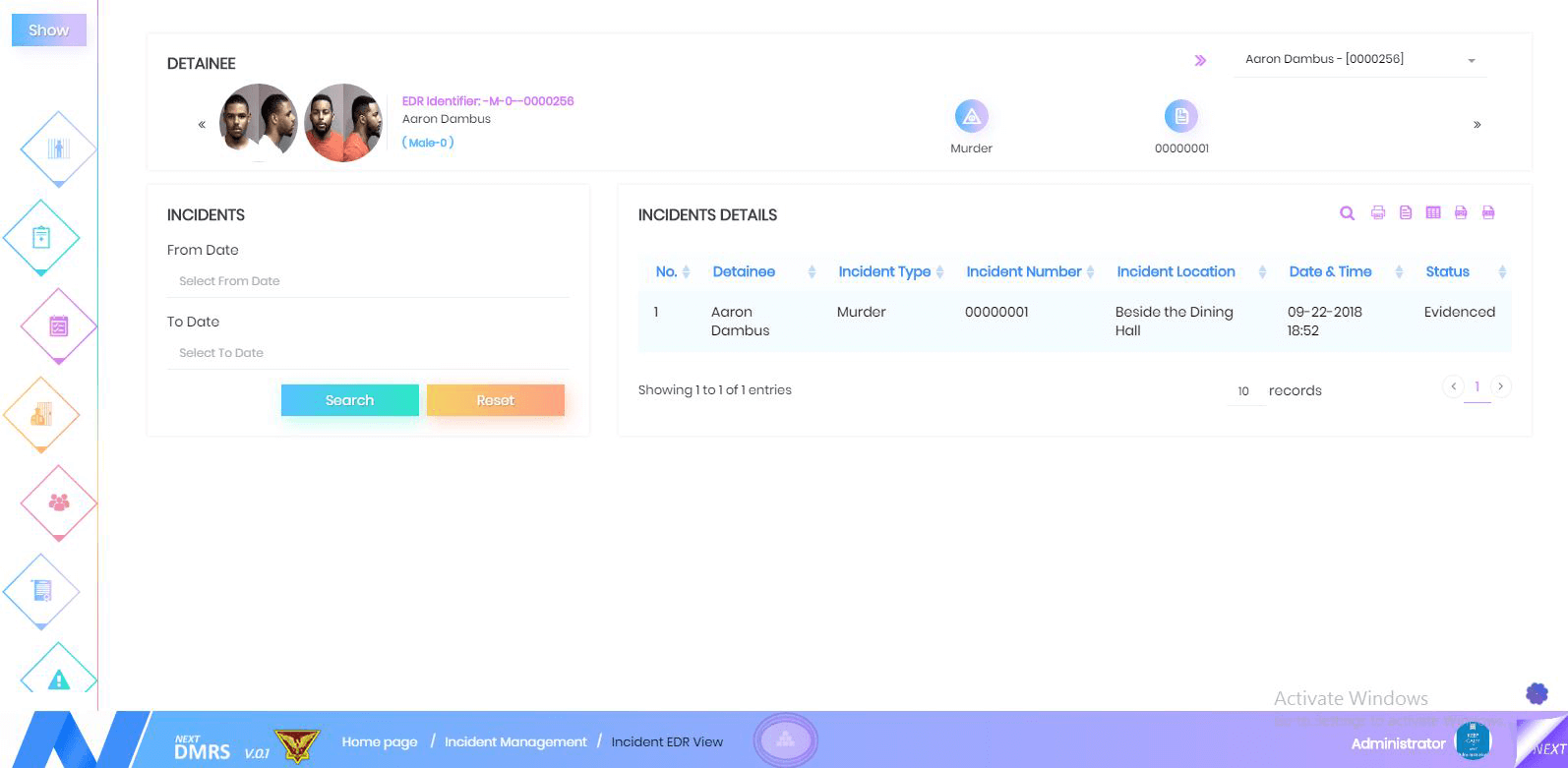Image resolution: width=1568 pixels, height=768 pixels.
Task: Click the (Male-0) label under detainee name
Action: pyautogui.click(x=428, y=143)
